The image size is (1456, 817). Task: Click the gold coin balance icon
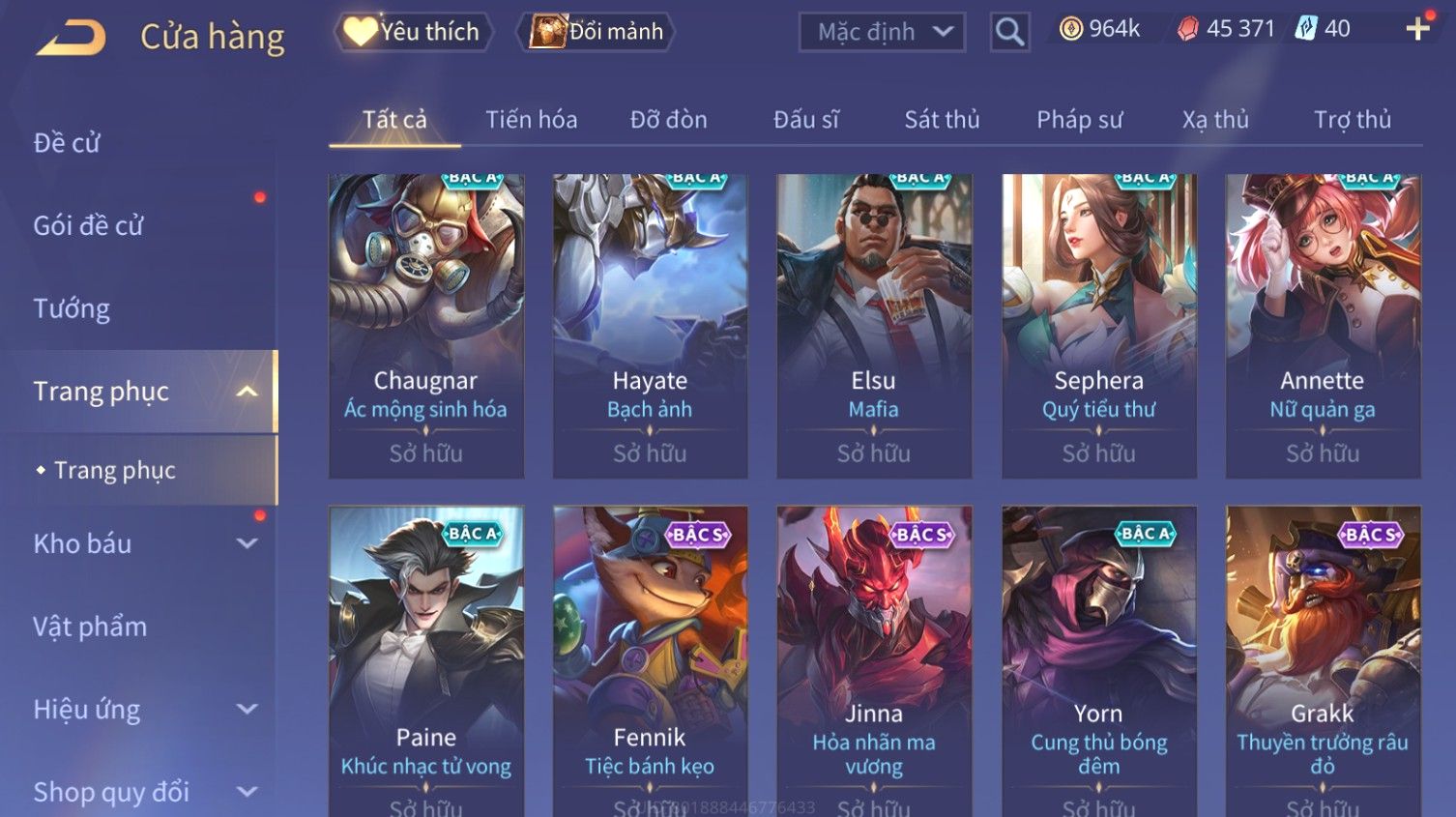pos(1070,29)
